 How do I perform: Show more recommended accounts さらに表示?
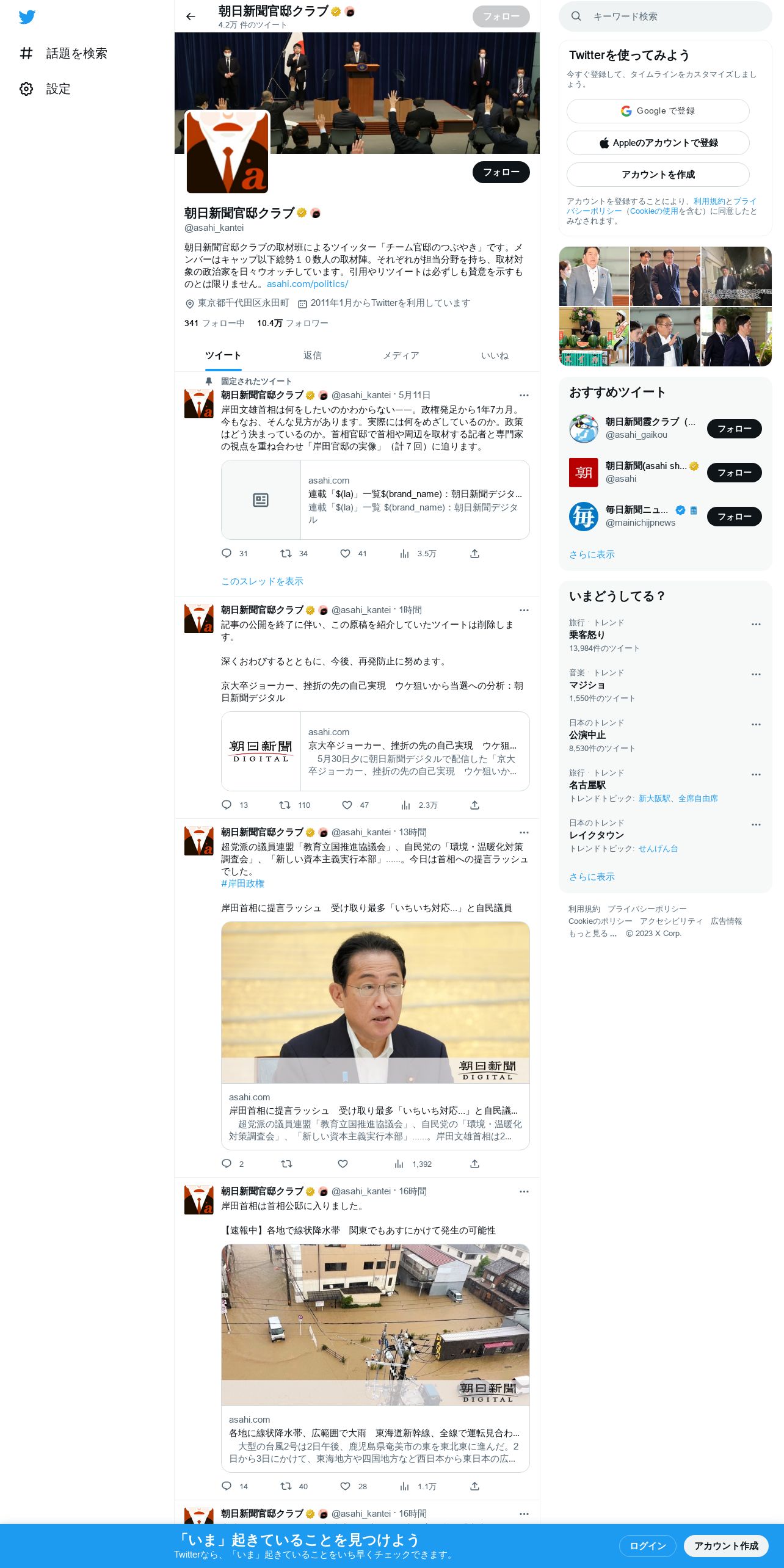[592, 554]
